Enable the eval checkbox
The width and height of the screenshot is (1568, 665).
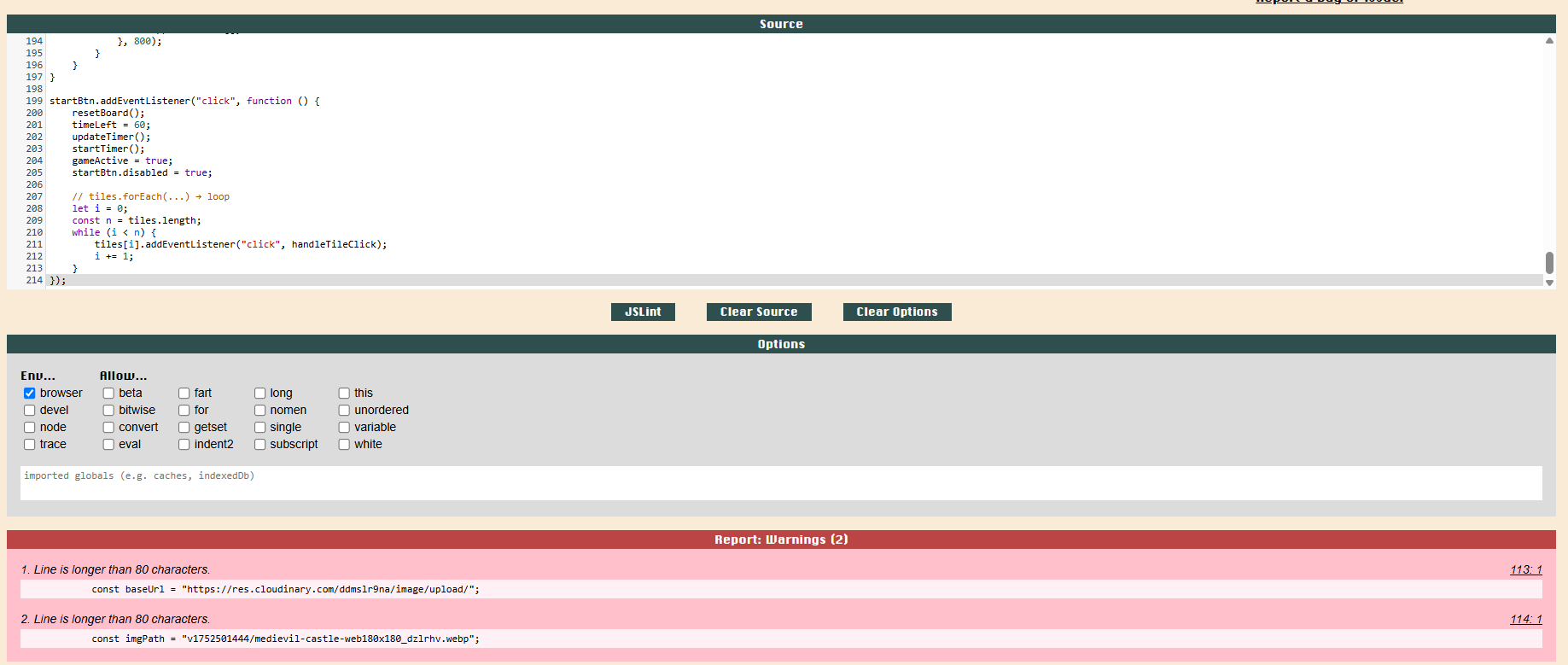pyautogui.click(x=108, y=445)
